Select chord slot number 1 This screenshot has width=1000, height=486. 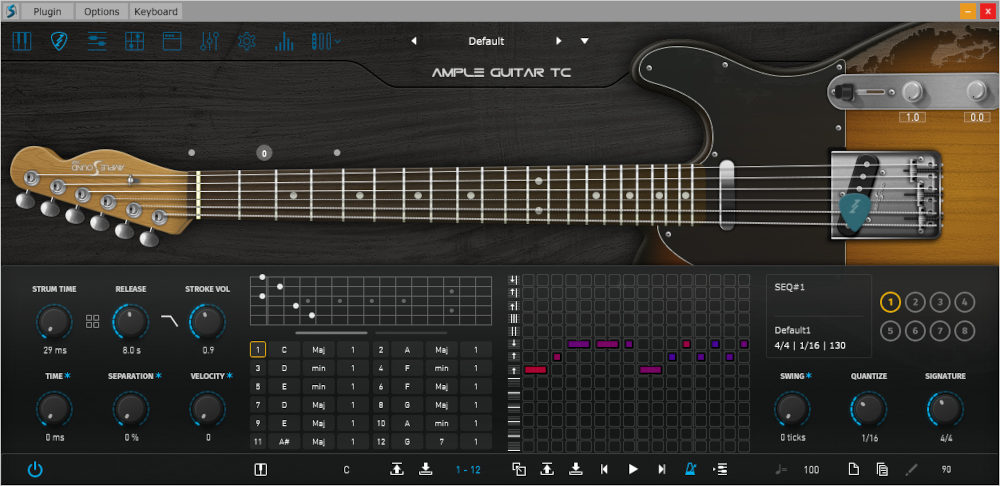pos(258,350)
